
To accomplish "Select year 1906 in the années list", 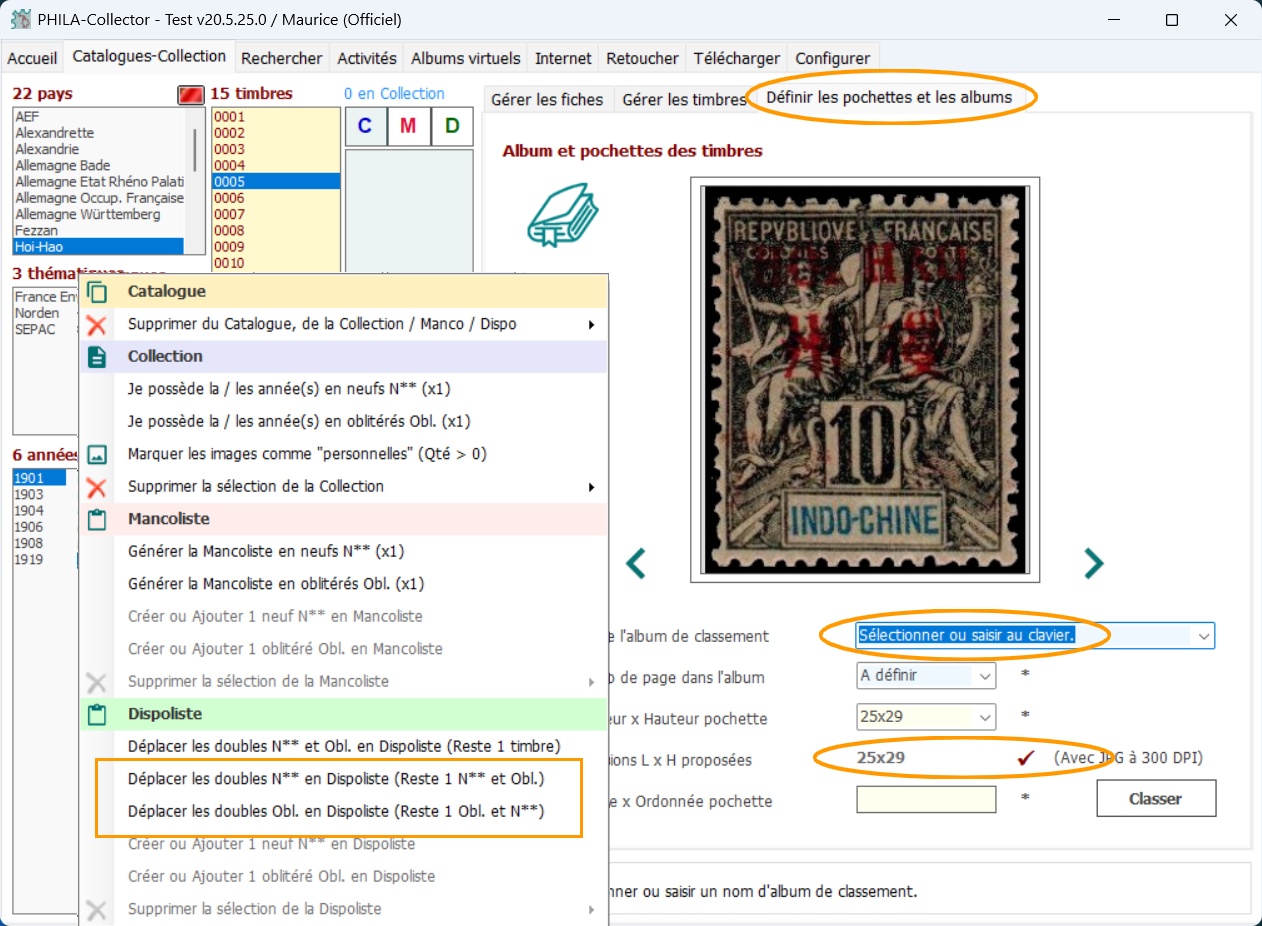I will (40, 527).
